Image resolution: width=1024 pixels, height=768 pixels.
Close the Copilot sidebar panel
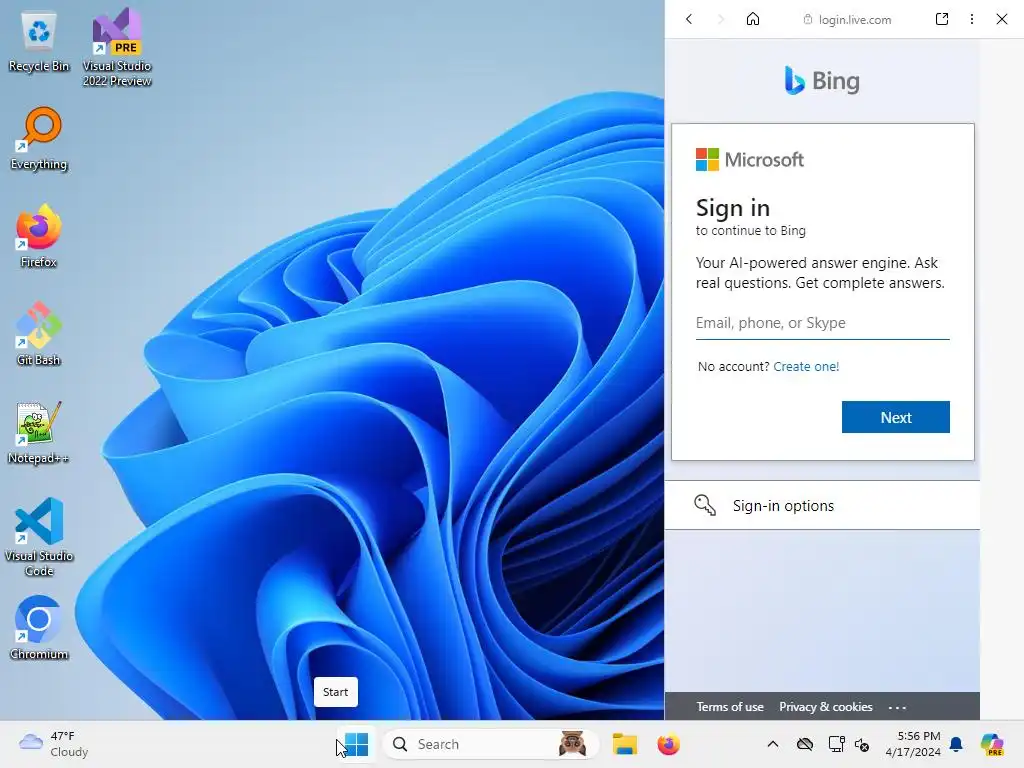click(x=1002, y=19)
